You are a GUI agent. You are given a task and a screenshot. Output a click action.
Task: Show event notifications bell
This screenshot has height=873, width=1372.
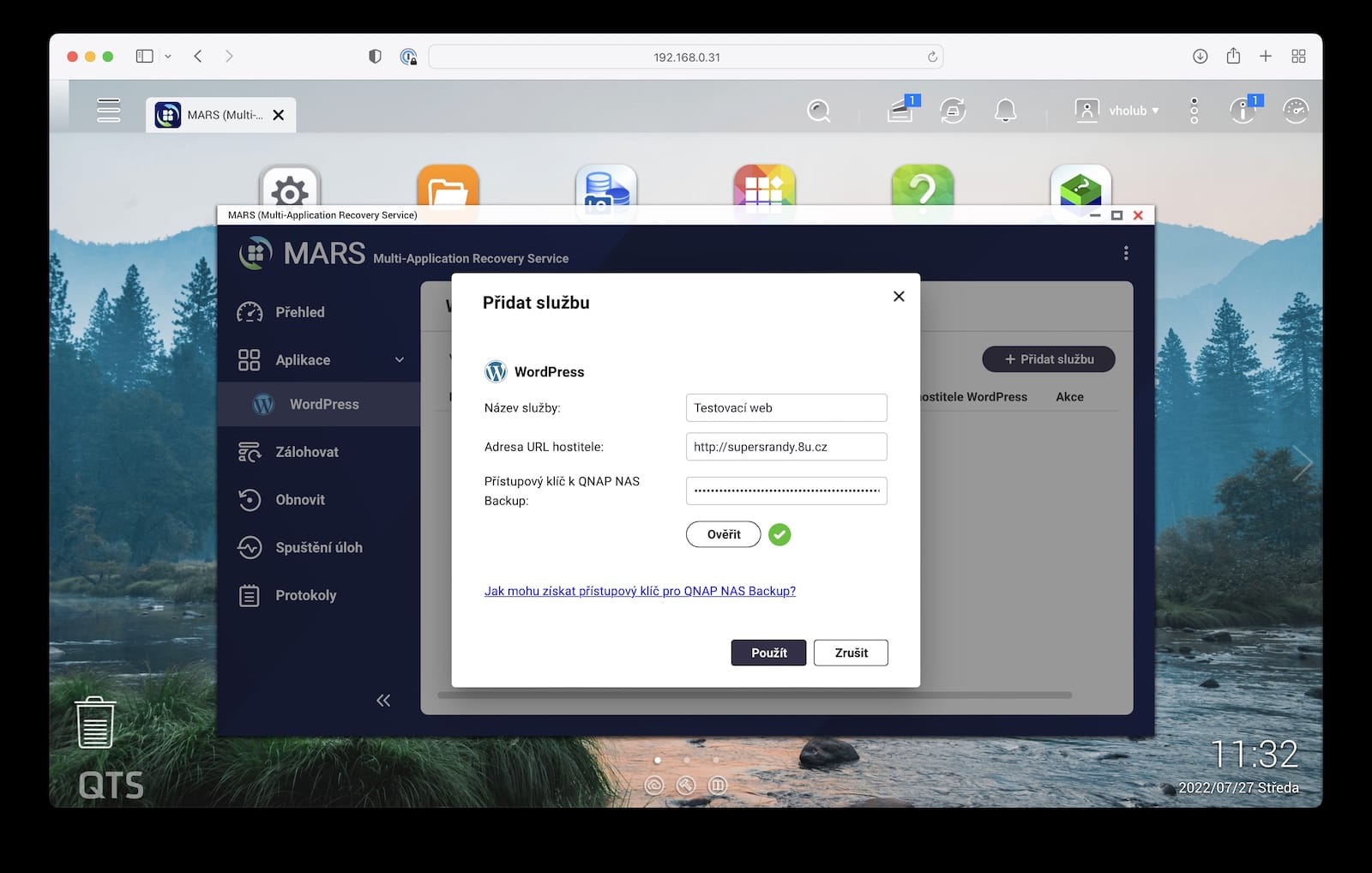click(x=1006, y=111)
